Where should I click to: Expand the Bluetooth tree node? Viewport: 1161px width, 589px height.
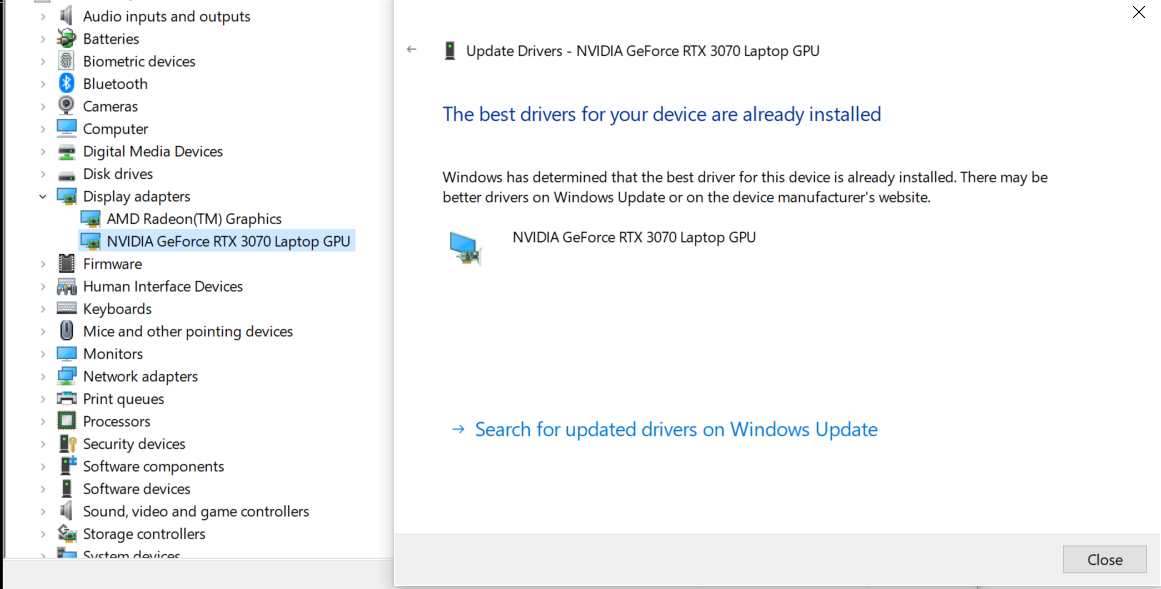point(43,84)
